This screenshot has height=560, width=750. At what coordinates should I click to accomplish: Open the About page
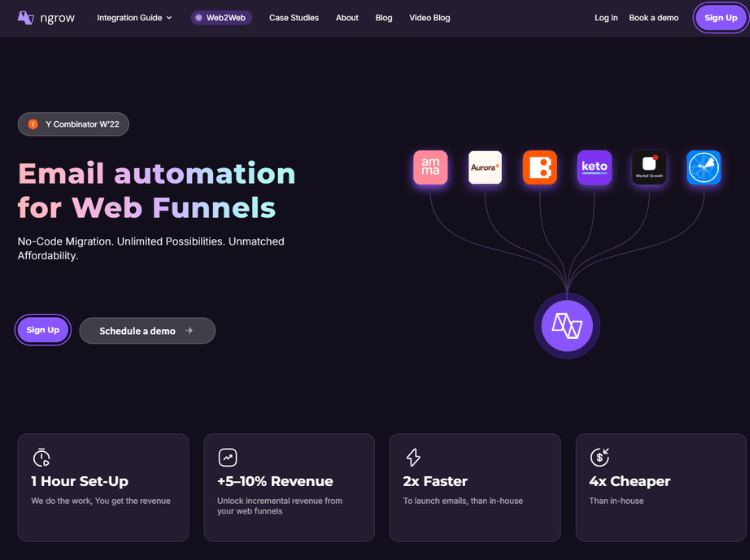[347, 18]
